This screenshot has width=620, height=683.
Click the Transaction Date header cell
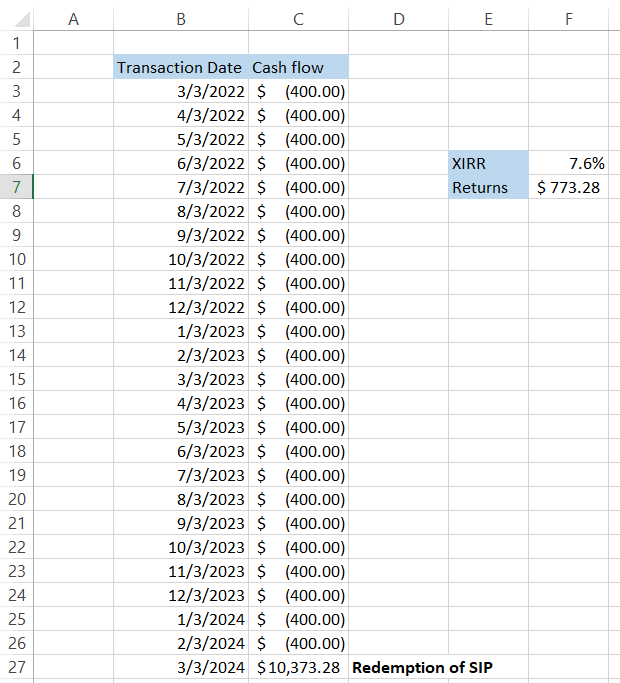coord(180,67)
